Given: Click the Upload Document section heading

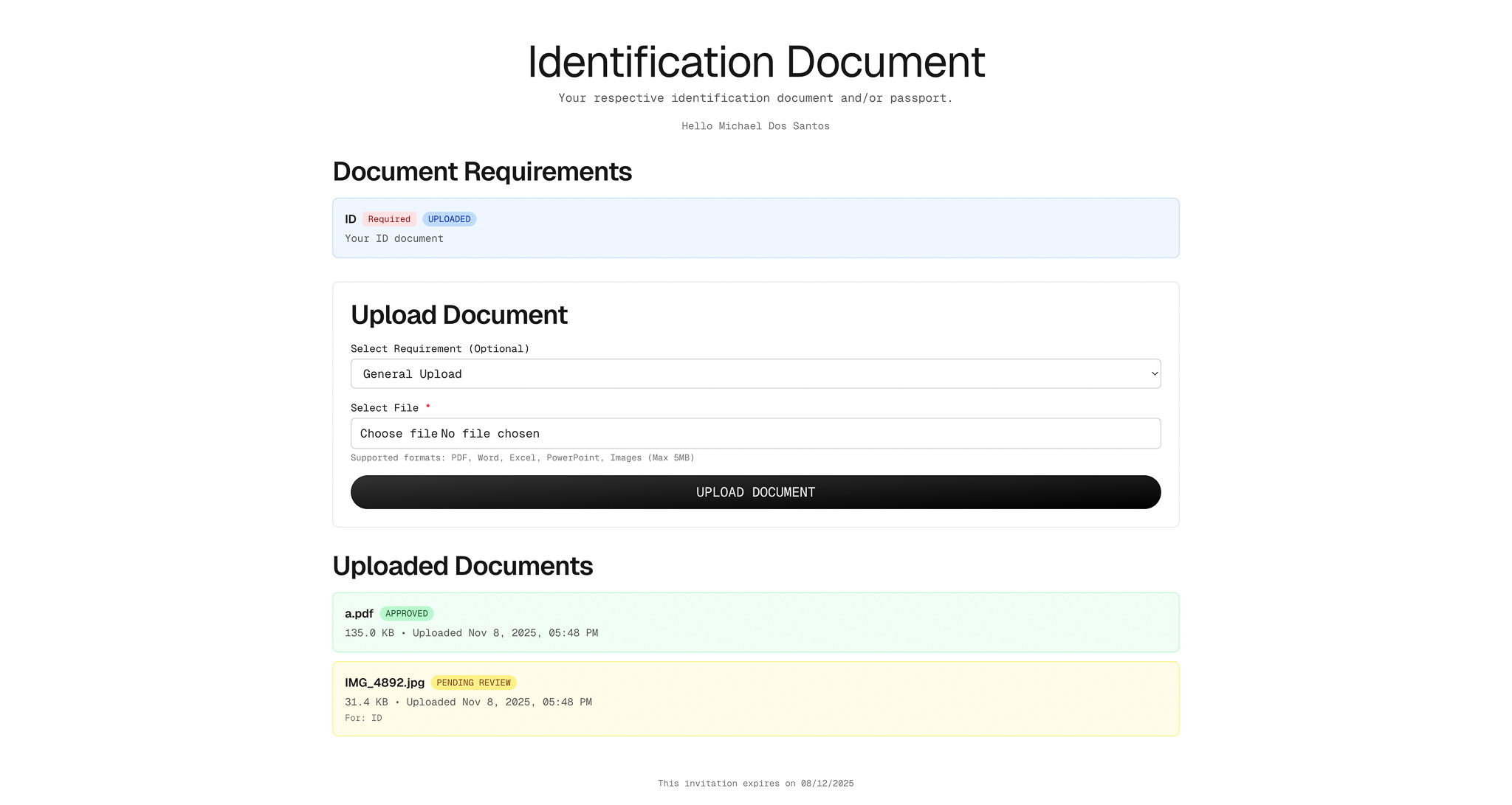Looking at the screenshot, I should tap(458, 314).
